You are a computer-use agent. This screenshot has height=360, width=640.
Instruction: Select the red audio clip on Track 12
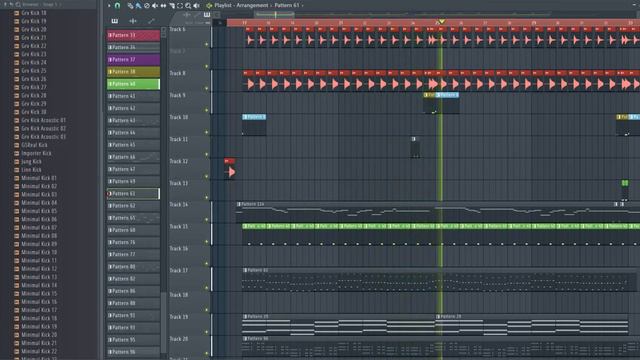tap(230, 168)
